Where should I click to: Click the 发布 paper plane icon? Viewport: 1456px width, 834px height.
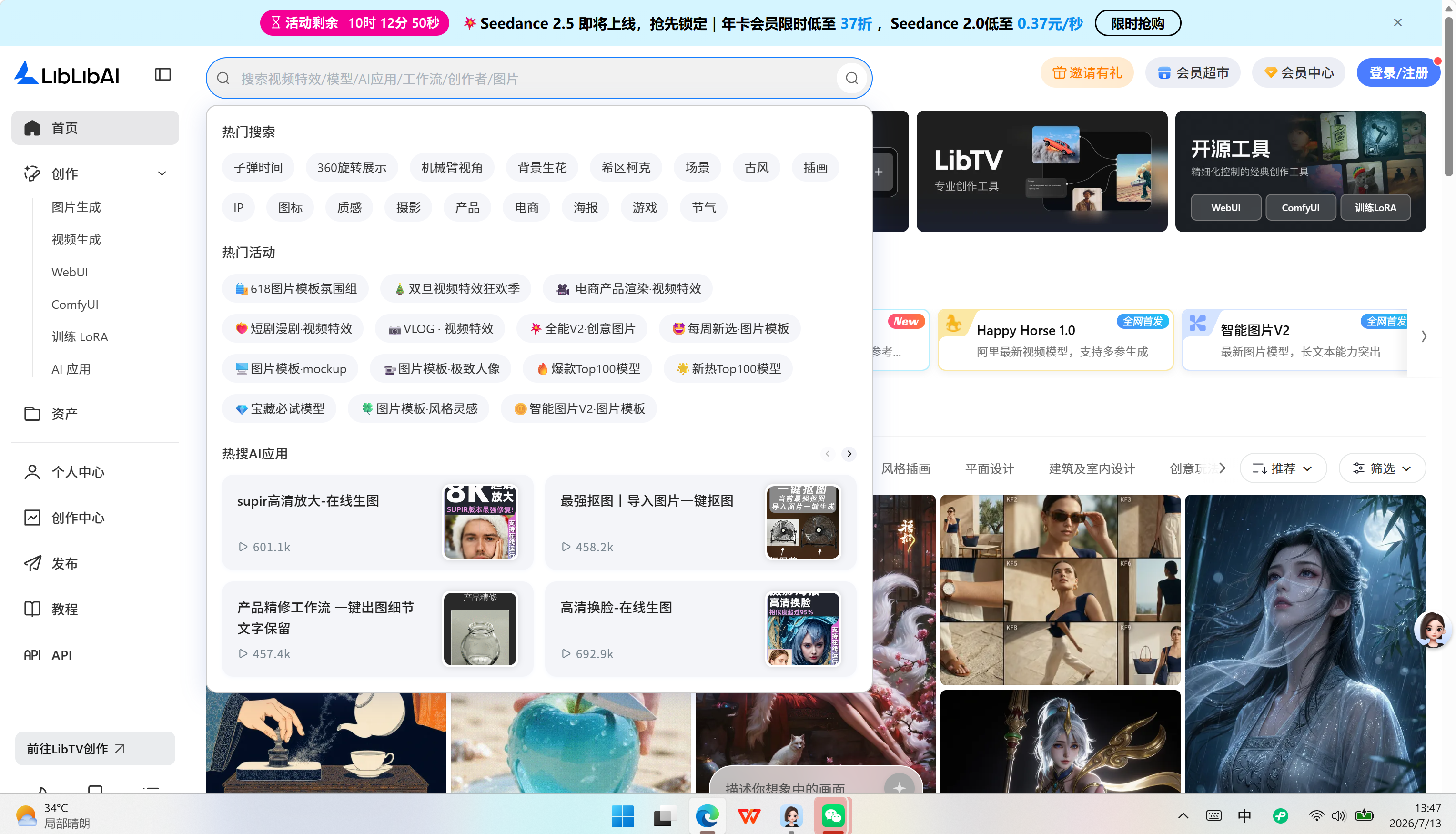[32, 563]
